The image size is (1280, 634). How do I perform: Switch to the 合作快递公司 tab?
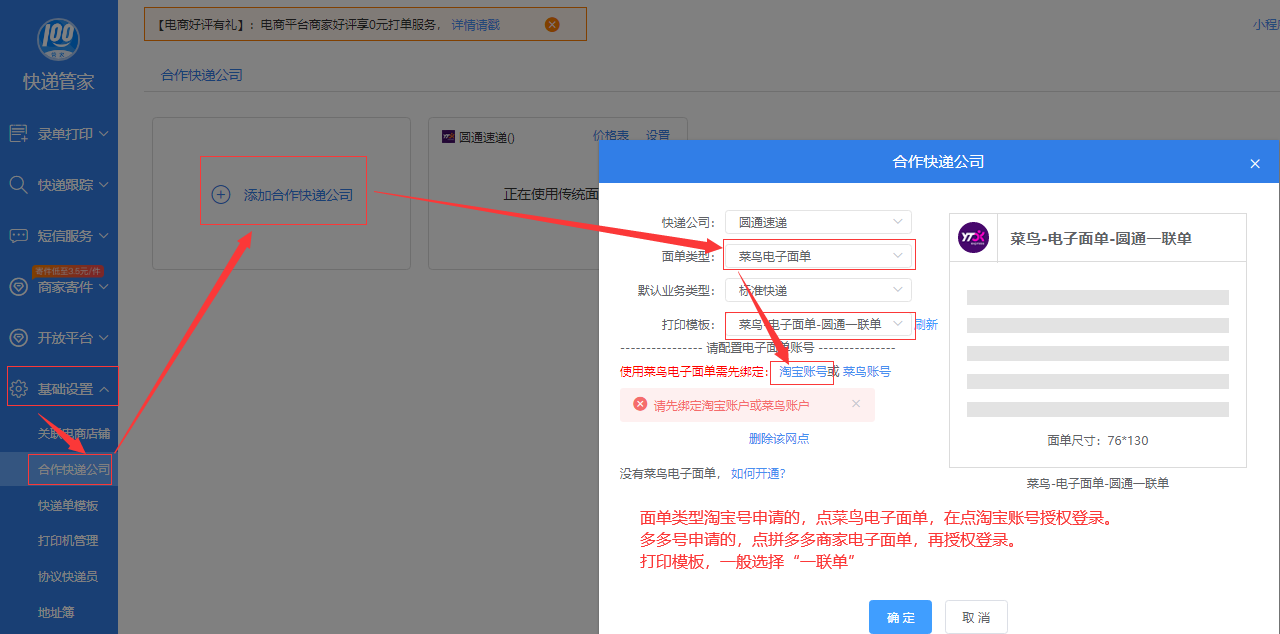[202, 75]
